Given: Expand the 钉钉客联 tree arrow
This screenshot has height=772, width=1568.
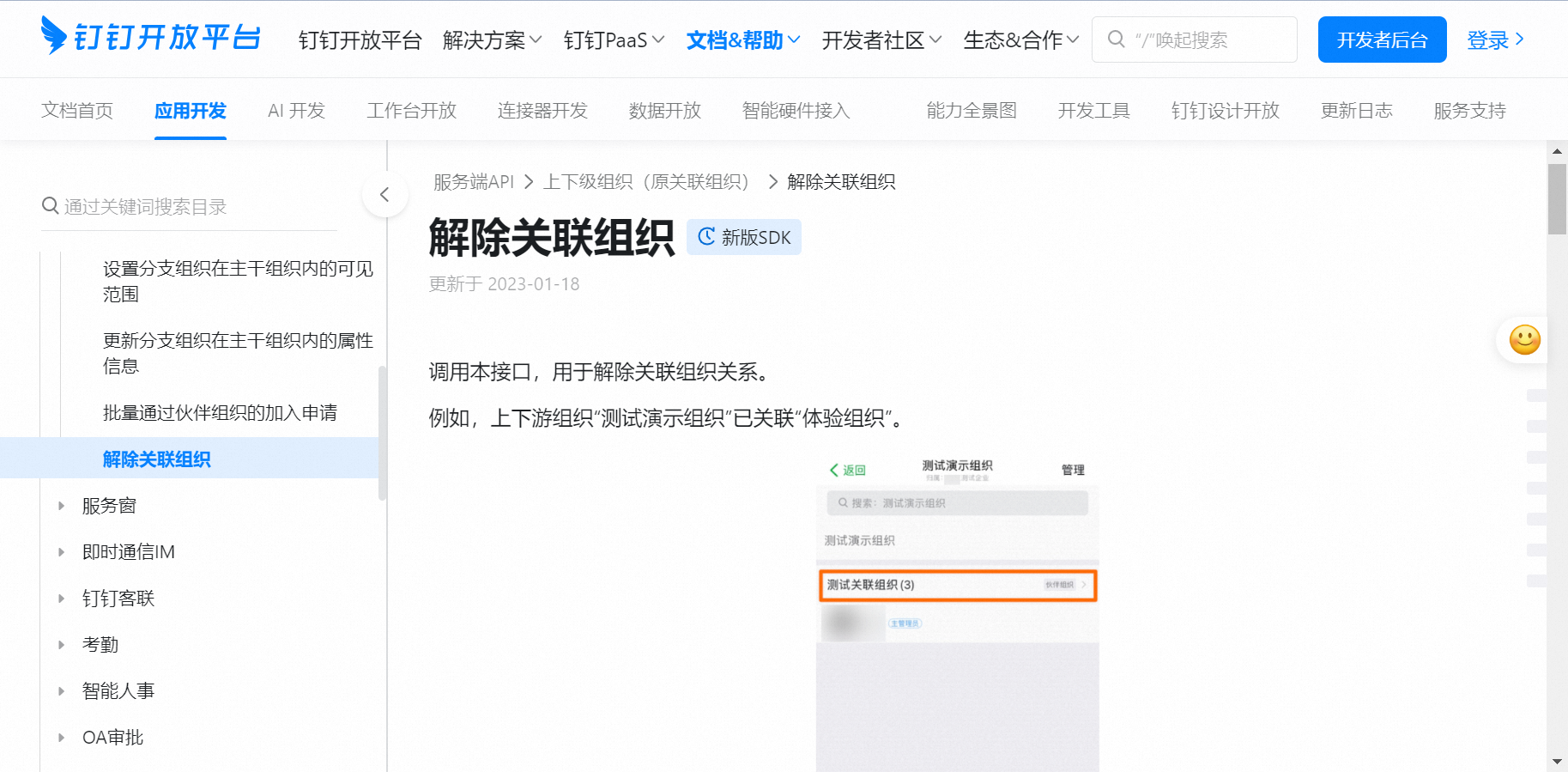Looking at the screenshot, I should tap(61, 599).
